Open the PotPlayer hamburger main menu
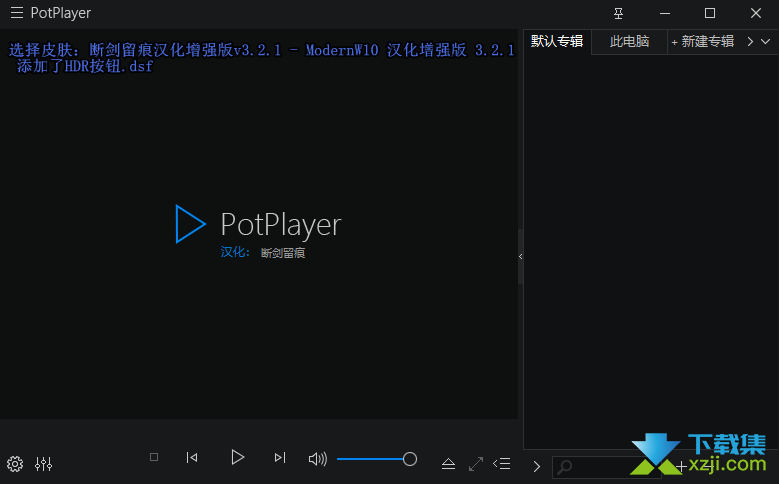 click(x=17, y=13)
